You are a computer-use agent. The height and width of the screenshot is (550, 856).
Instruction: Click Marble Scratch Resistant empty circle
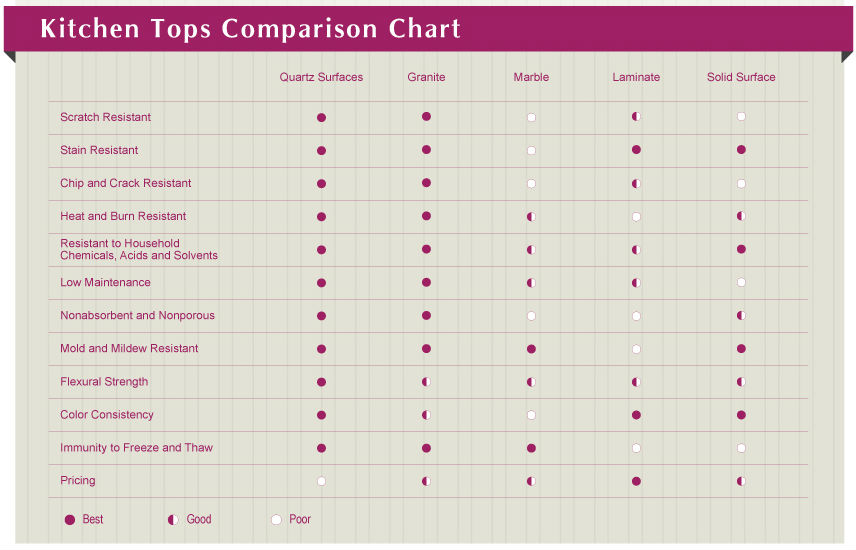(x=531, y=117)
